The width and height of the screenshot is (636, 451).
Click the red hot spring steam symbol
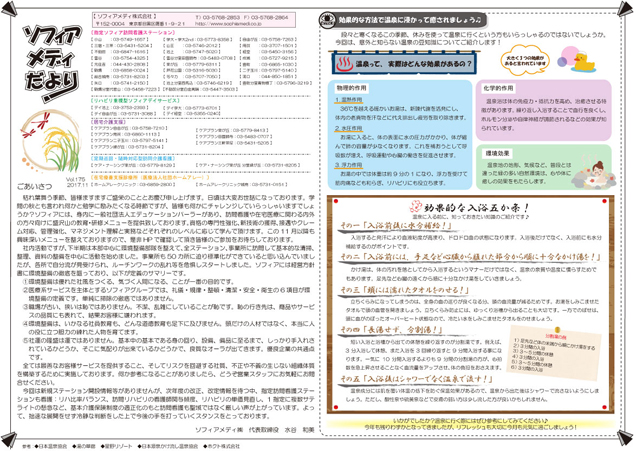[x=344, y=63]
